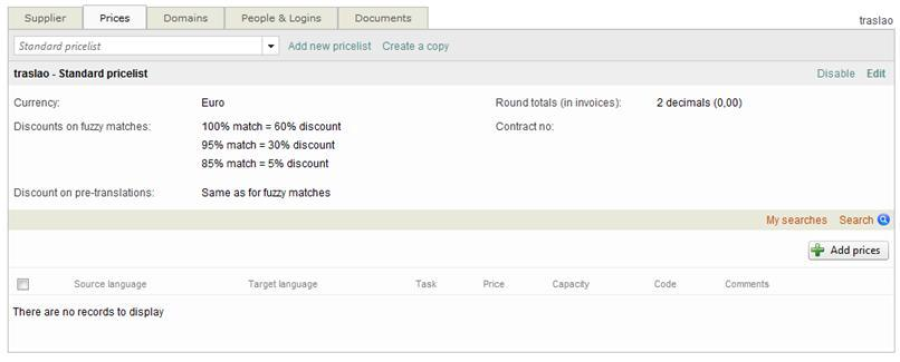Click the Add new pricelist link
900x362 pixels.
(x=329, y=46)
